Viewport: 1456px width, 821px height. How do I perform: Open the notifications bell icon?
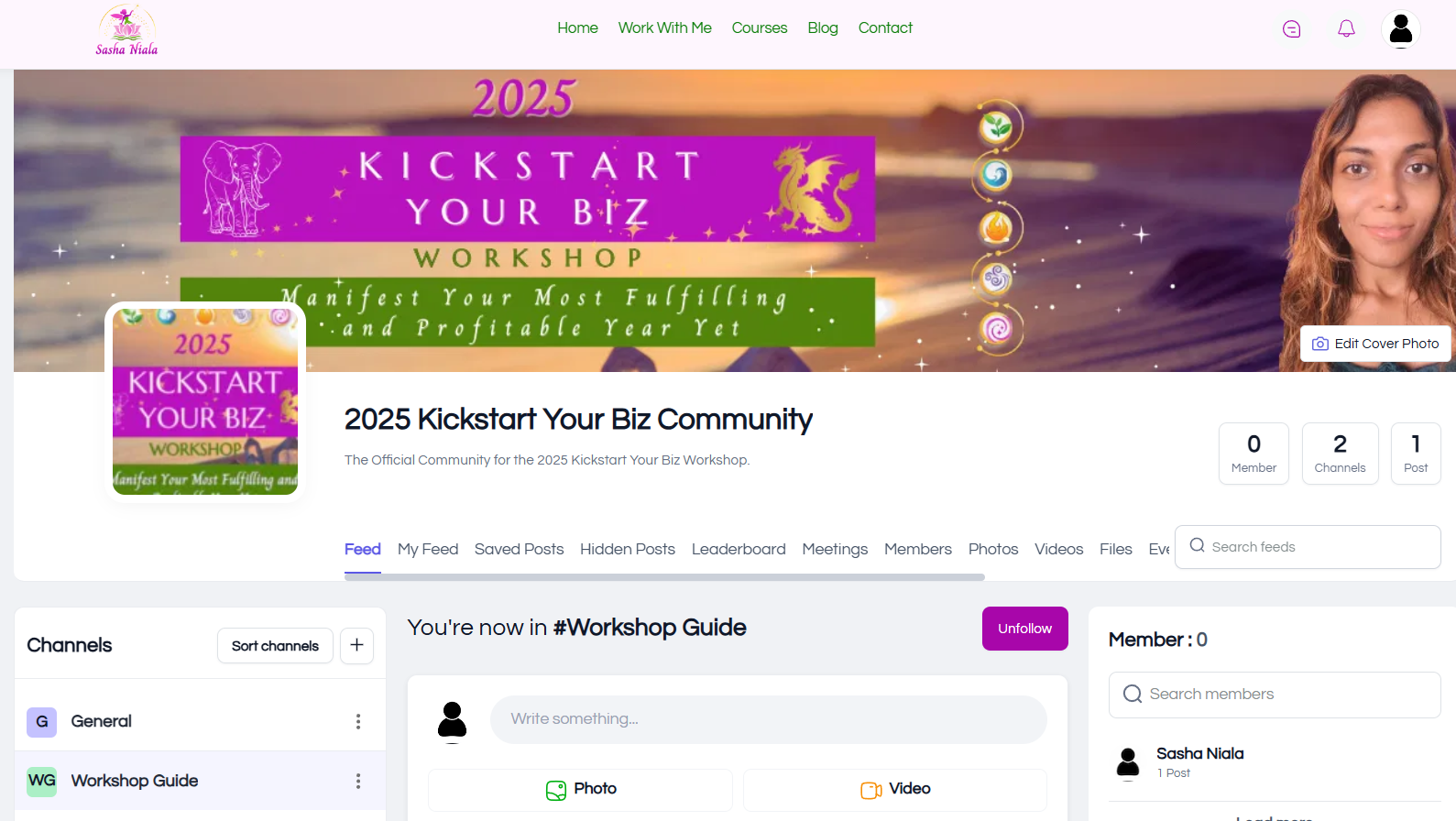pyautogui.click(x=1346, y=29)
